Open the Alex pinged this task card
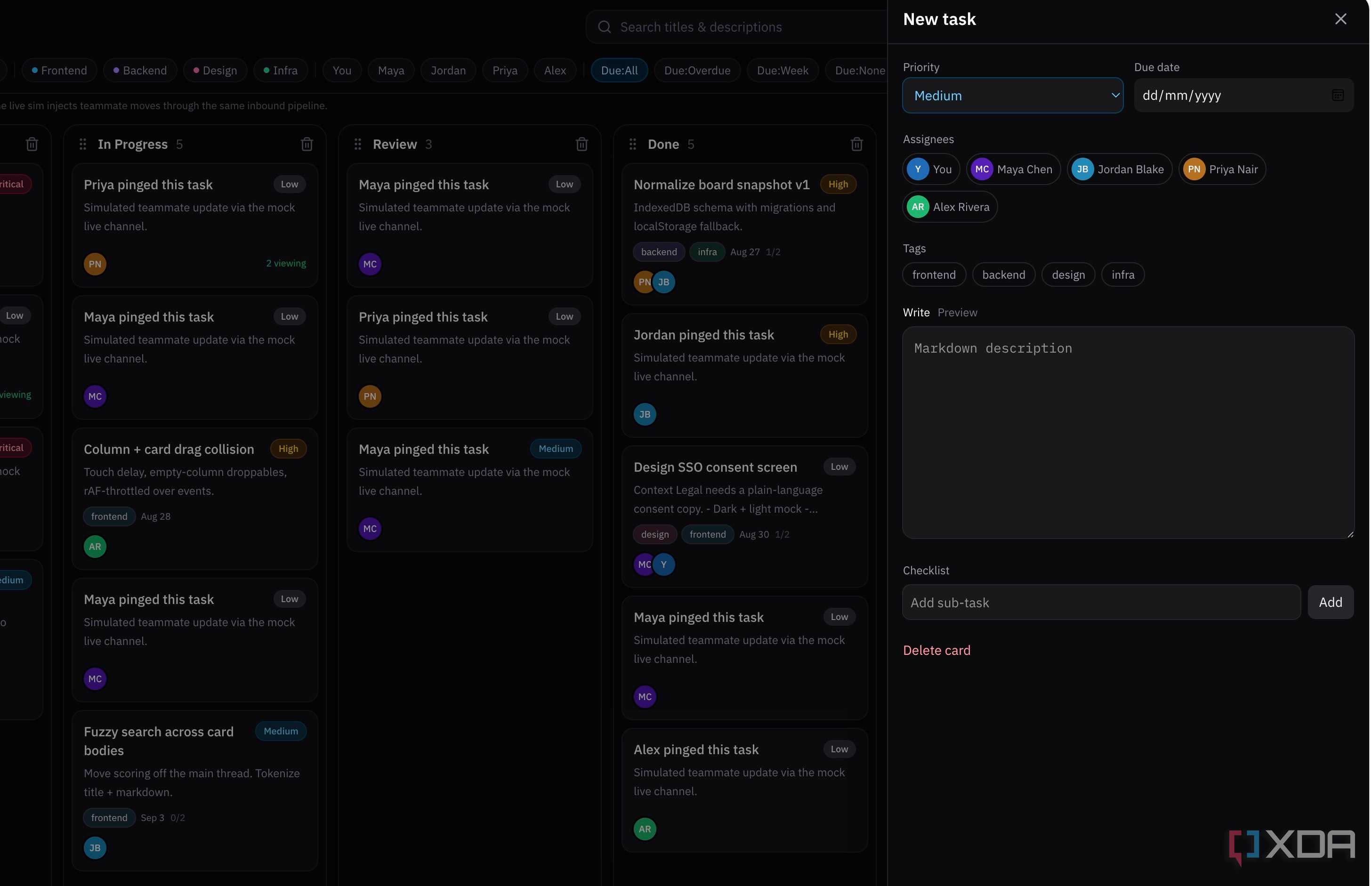 click(744, 790)
